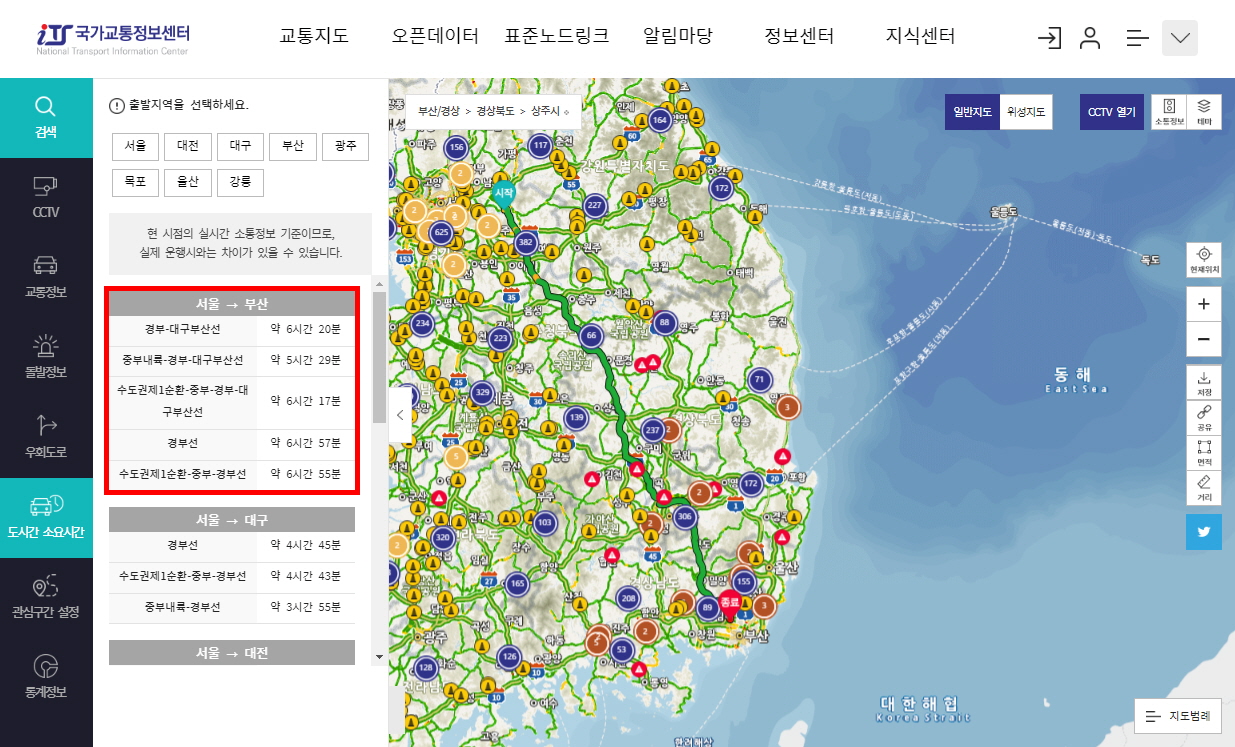The width and height of the screenshot is (1235, 747).
Task: Center map with 현재위치 button
Action: click(1203, 260)
